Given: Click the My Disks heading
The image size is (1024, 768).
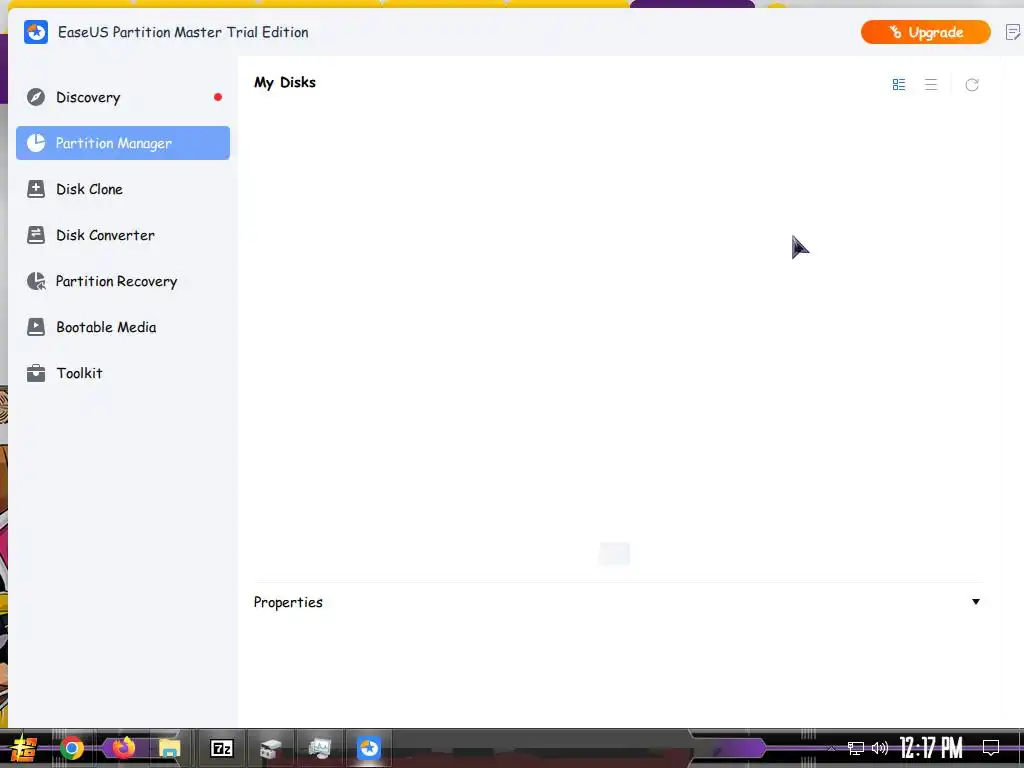Looking at the screenshot, I should click(x=285, y=83).
